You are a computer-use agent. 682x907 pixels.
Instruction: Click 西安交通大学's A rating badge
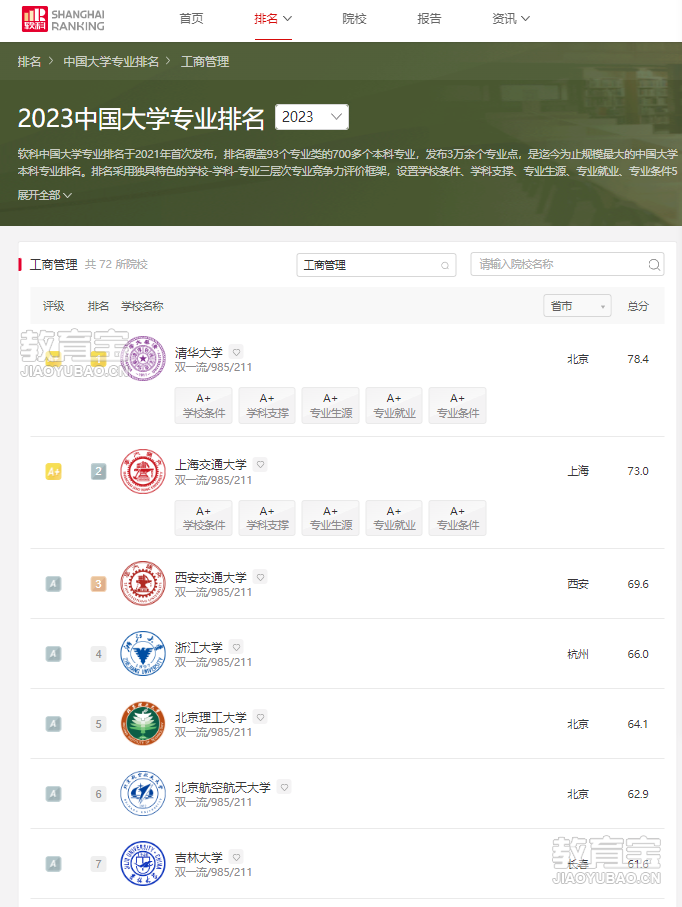pos(53,584)
